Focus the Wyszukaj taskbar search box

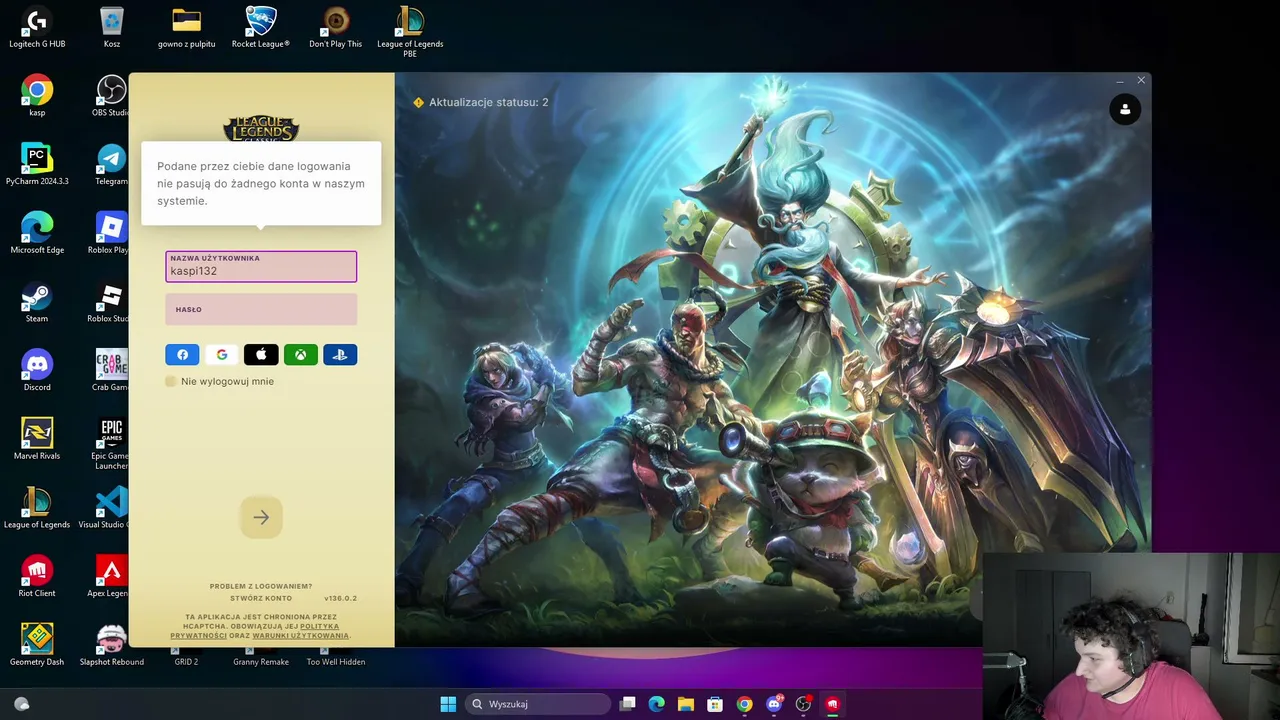tap(538, 704)
